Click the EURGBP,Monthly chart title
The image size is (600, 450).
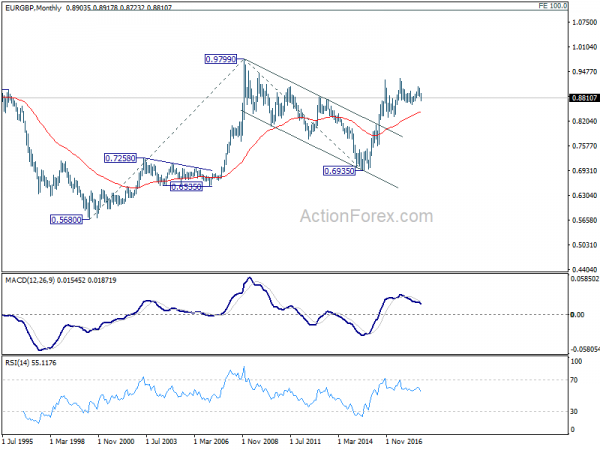tap(33, 8)
